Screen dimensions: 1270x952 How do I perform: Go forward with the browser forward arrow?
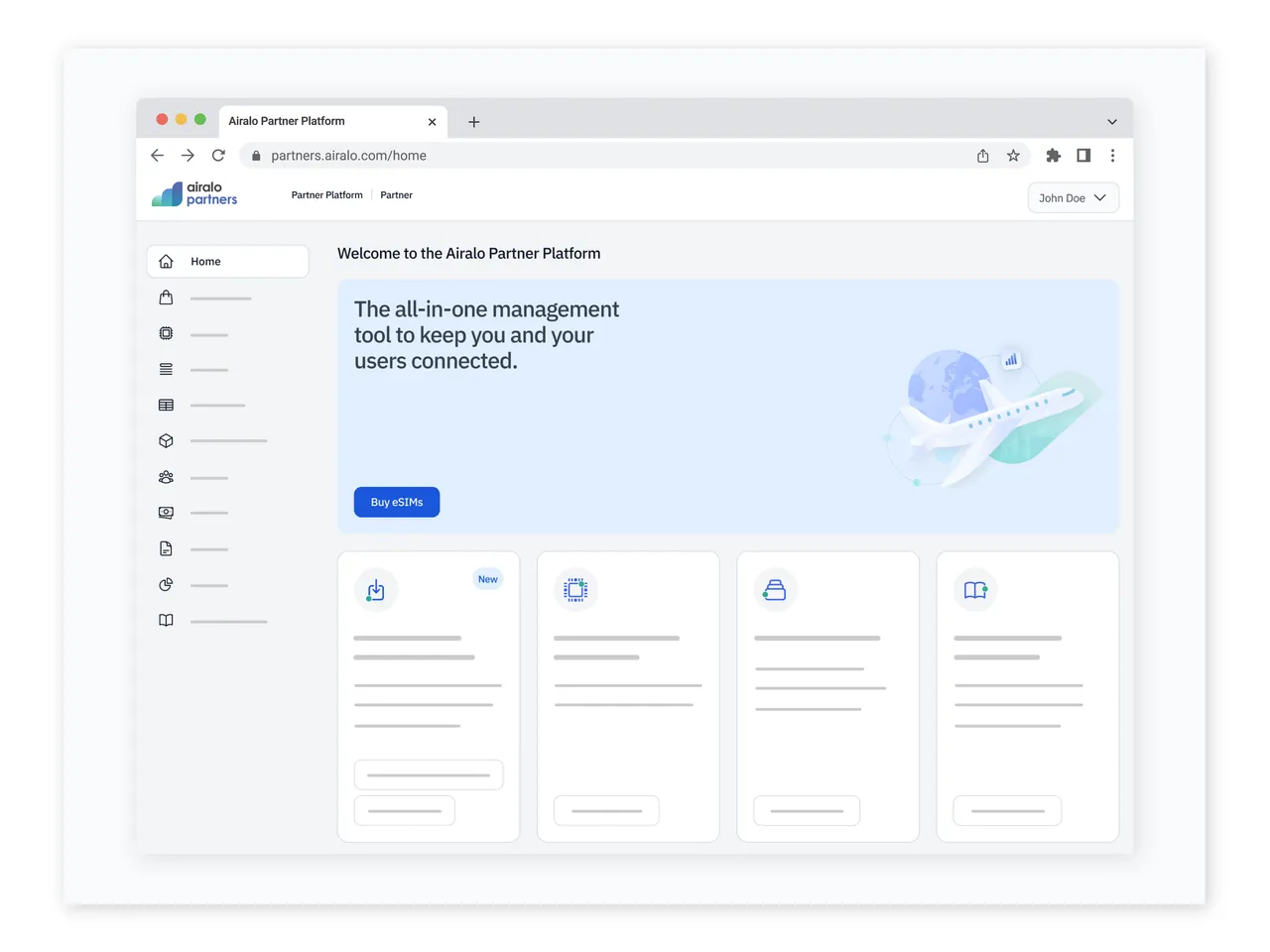coord(188,156)
